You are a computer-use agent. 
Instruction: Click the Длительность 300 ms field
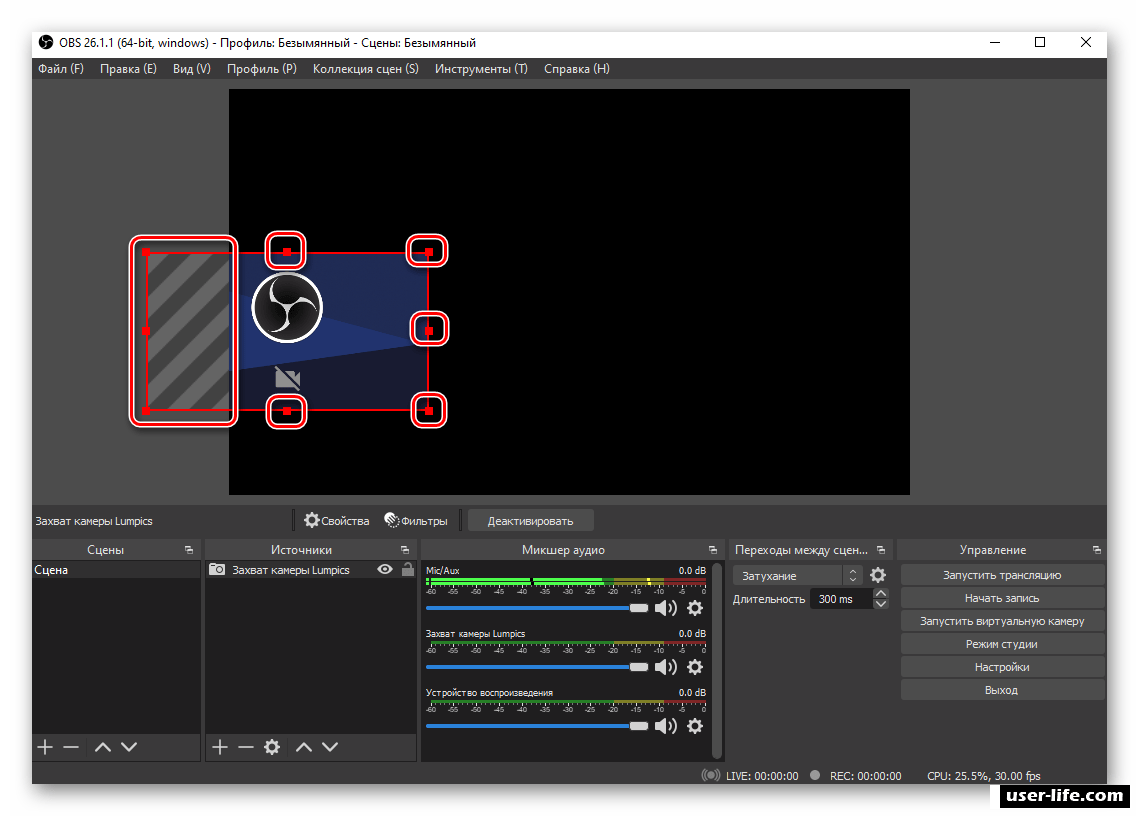pyautogui.click(x=841, y=599)
